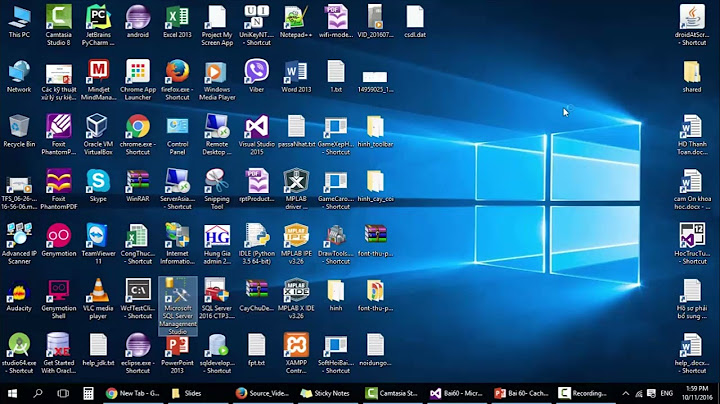Open the This PC desktop icon
The width and height of the screenshot is (720, 404).
(19, 21)
